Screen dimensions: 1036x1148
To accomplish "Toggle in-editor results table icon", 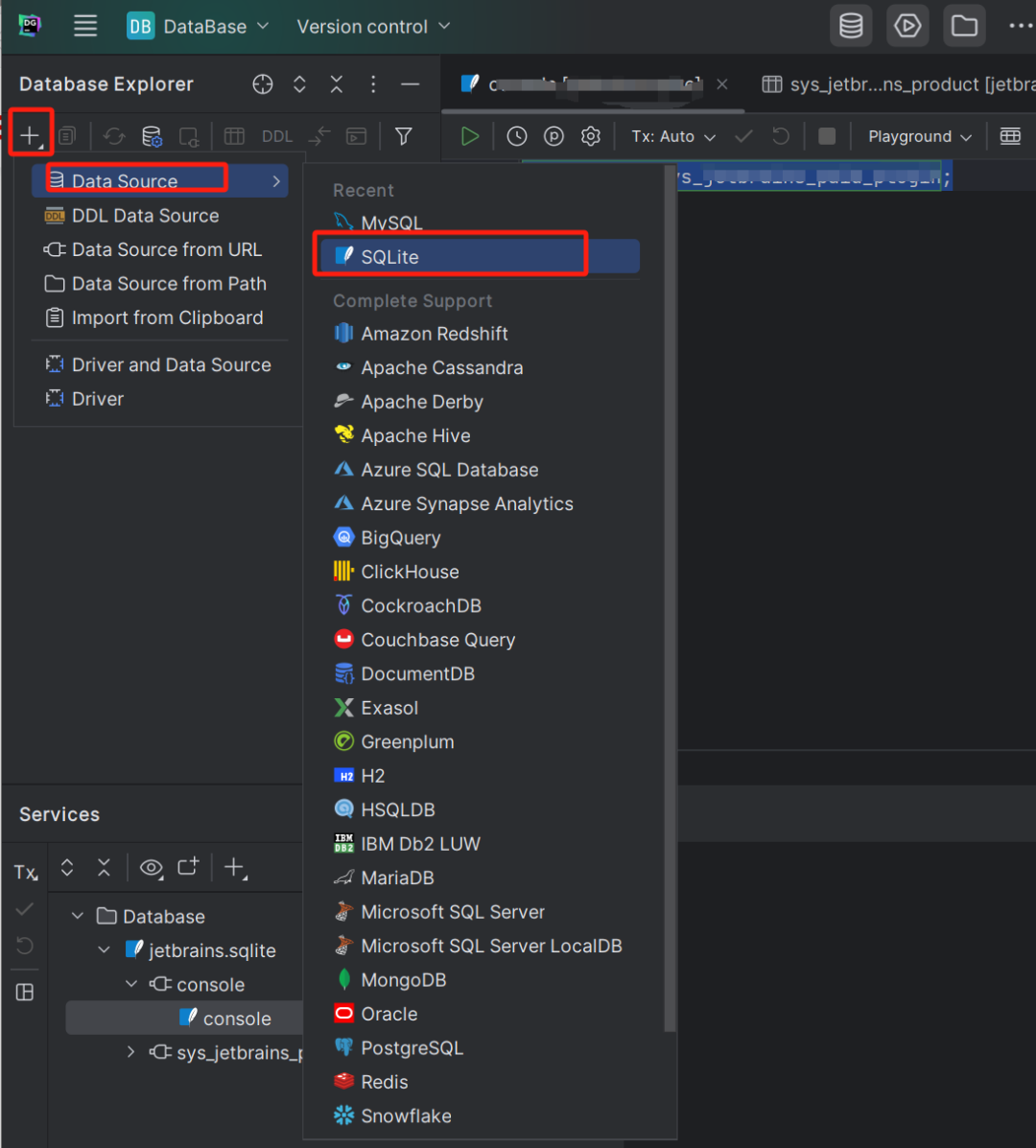I will (1010, 136).
